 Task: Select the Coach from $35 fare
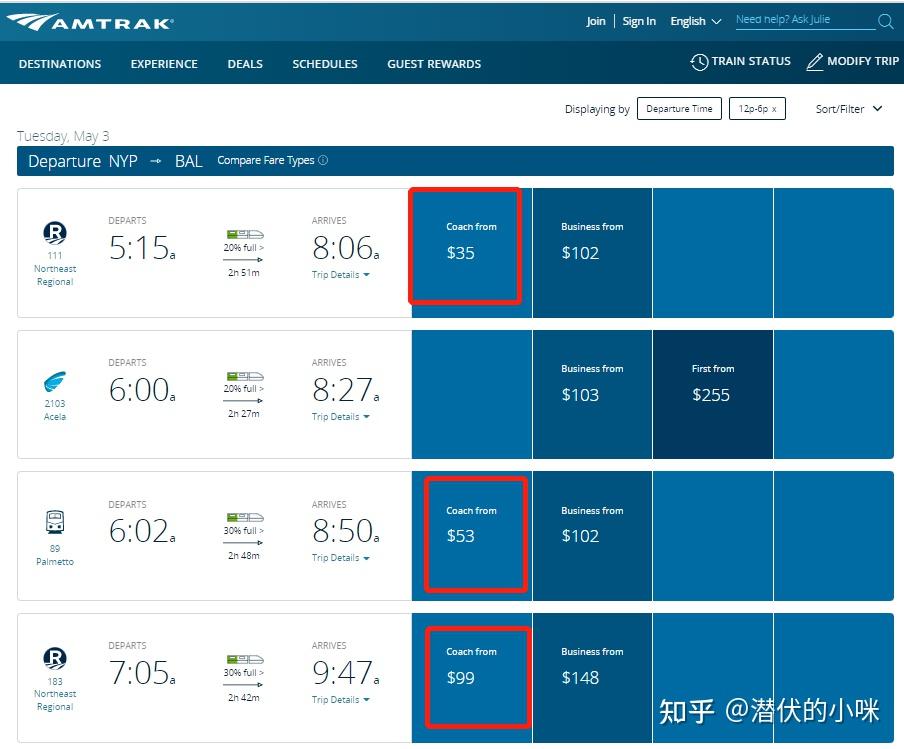coord(472,253)
